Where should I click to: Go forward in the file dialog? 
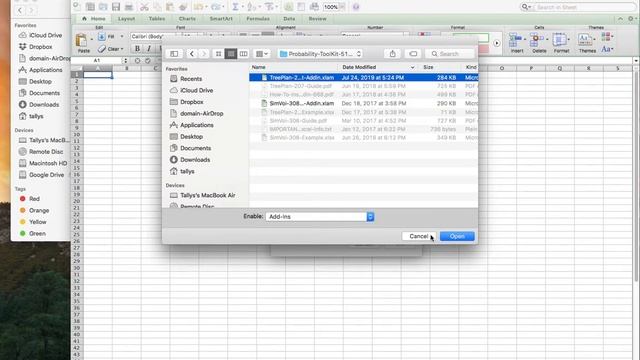pyautogui.click(x=203, y=54)
